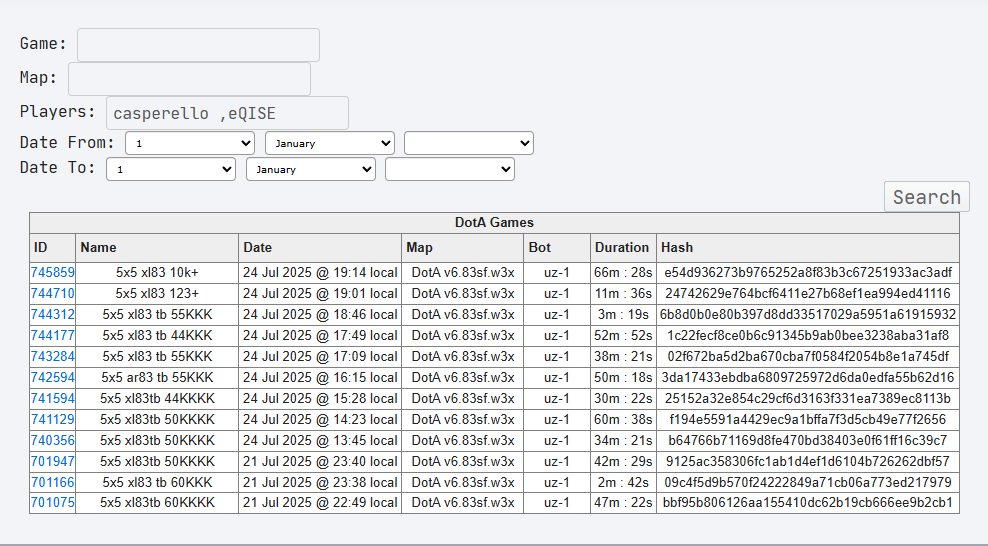Click the Players input with casperello
Image resolution: width=988 pixels, height=546 pixels.
pyautogui.click(x=227, y=113)
